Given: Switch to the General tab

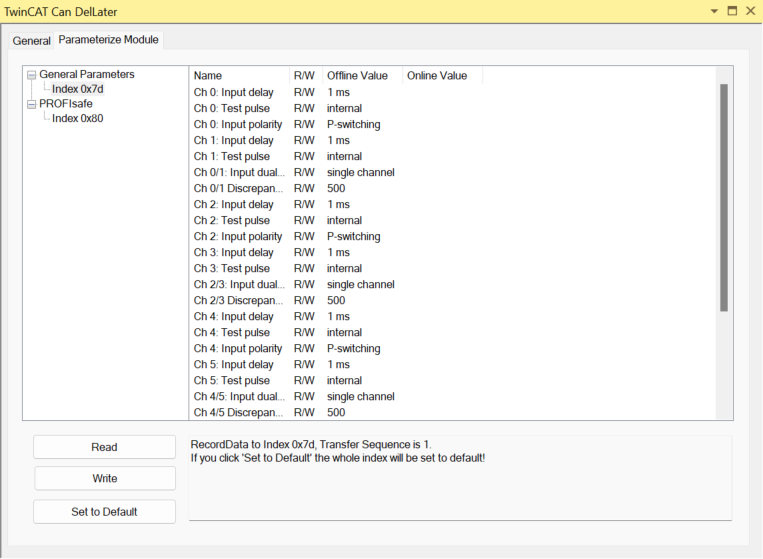Looking at the screenshot, I should click(x=31, y=40).
